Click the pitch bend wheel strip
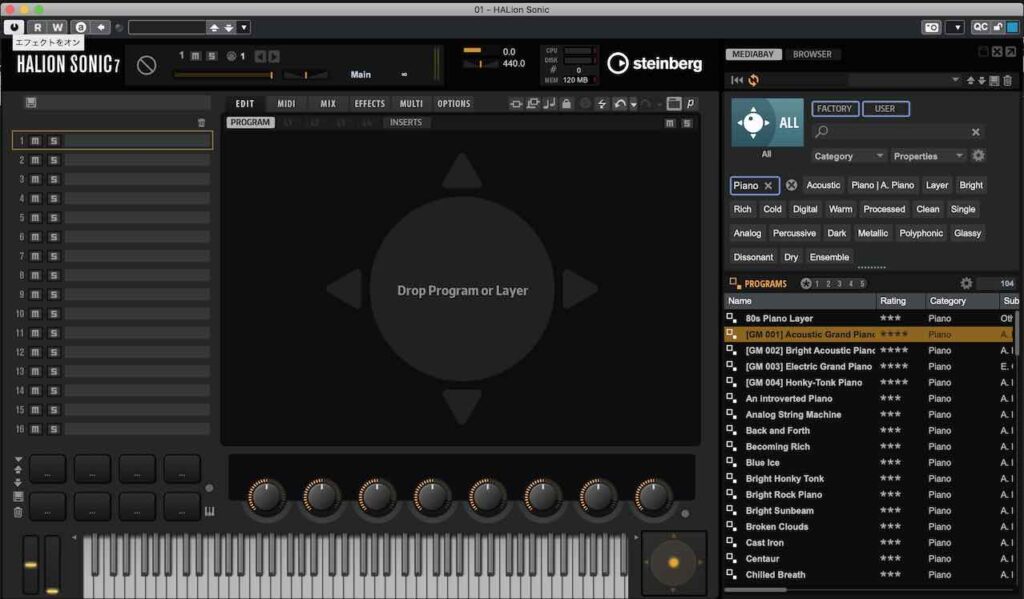 tap(31, 565)
